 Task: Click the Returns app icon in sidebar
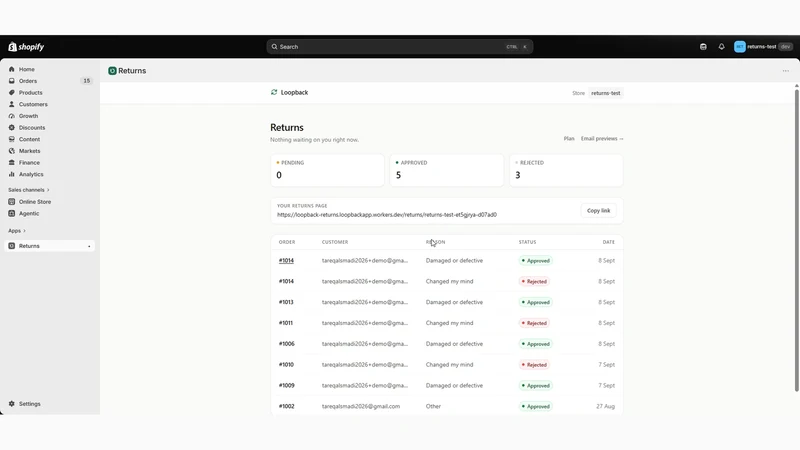[x=12, y=246]
